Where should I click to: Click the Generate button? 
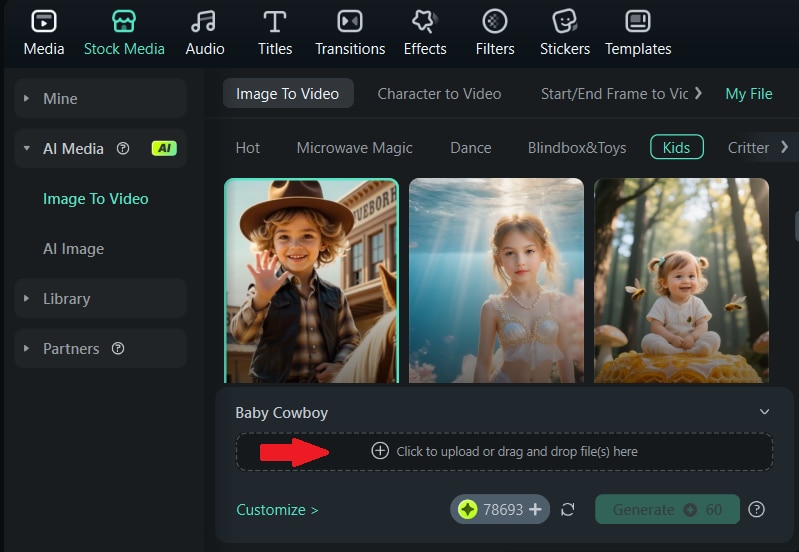click(x=667, y=509)
